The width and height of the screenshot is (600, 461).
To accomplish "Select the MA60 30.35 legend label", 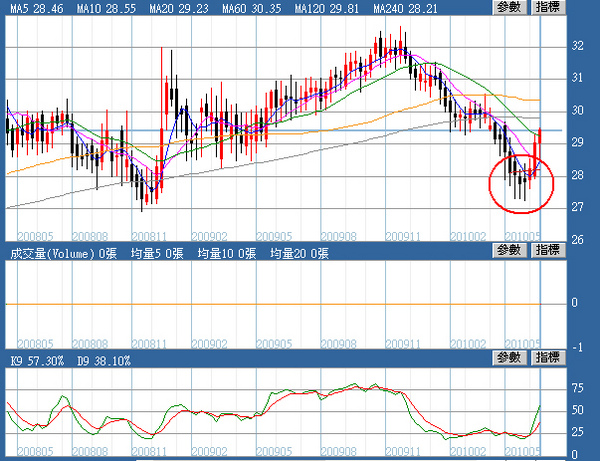I will click(254, 9).
